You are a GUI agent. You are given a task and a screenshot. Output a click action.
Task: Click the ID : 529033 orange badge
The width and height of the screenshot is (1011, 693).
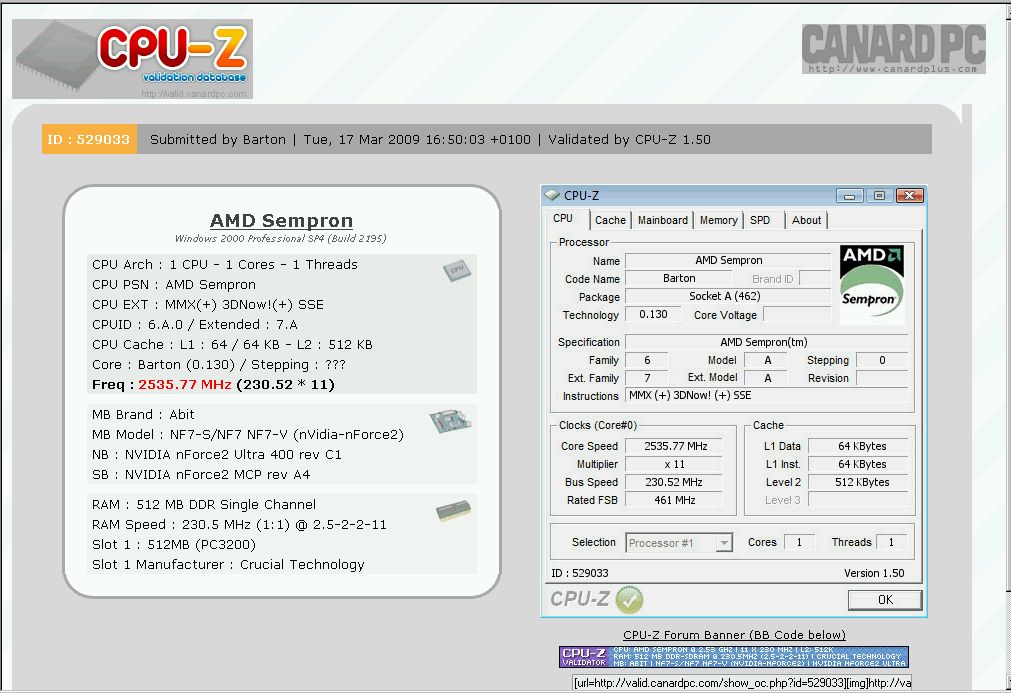[89, 139]
